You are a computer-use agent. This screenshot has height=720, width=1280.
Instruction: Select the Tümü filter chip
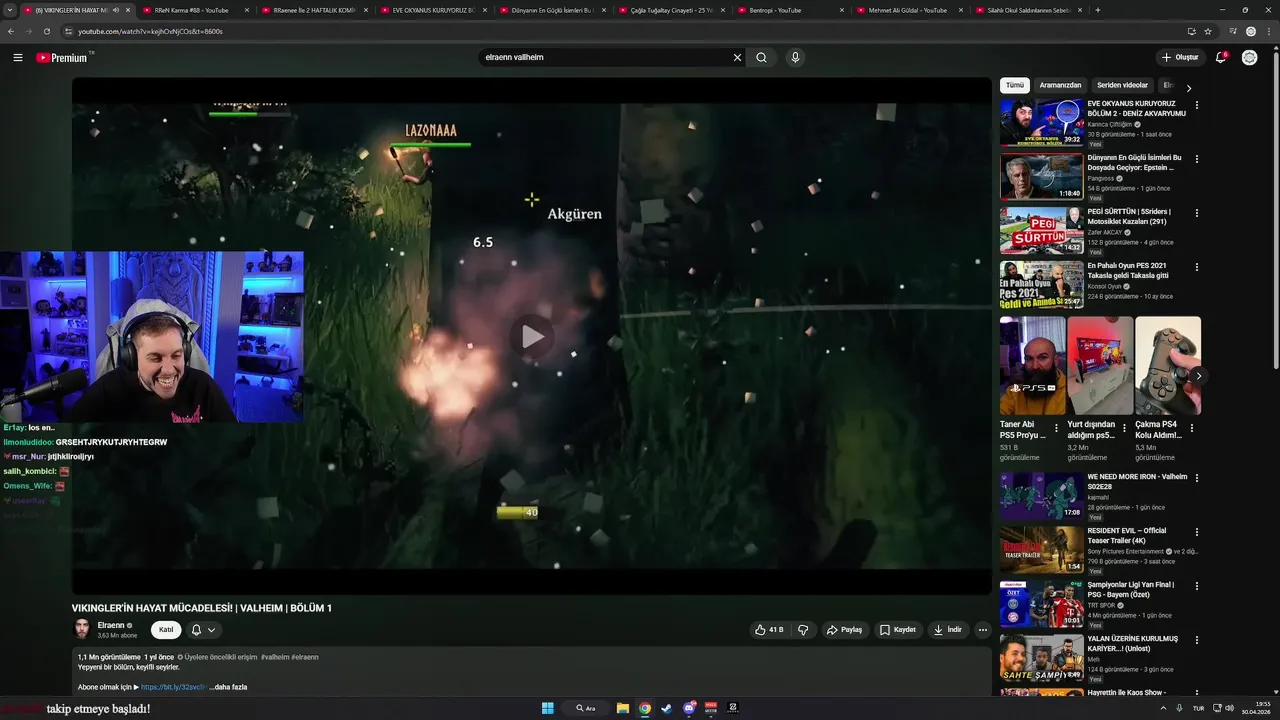coord(1015,85)
